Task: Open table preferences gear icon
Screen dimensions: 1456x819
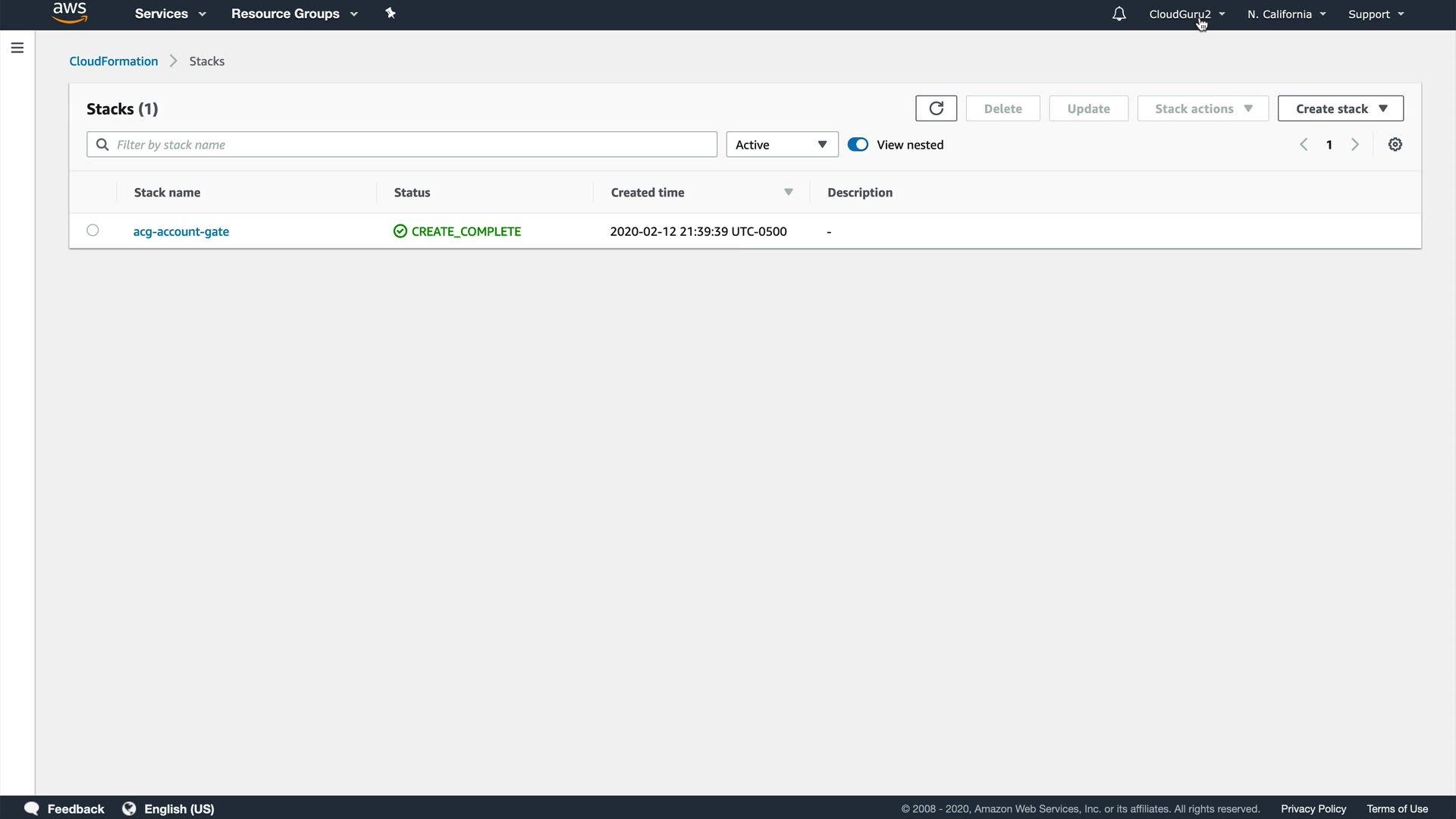Action: pyautogui.click(x=1395, y=145)
